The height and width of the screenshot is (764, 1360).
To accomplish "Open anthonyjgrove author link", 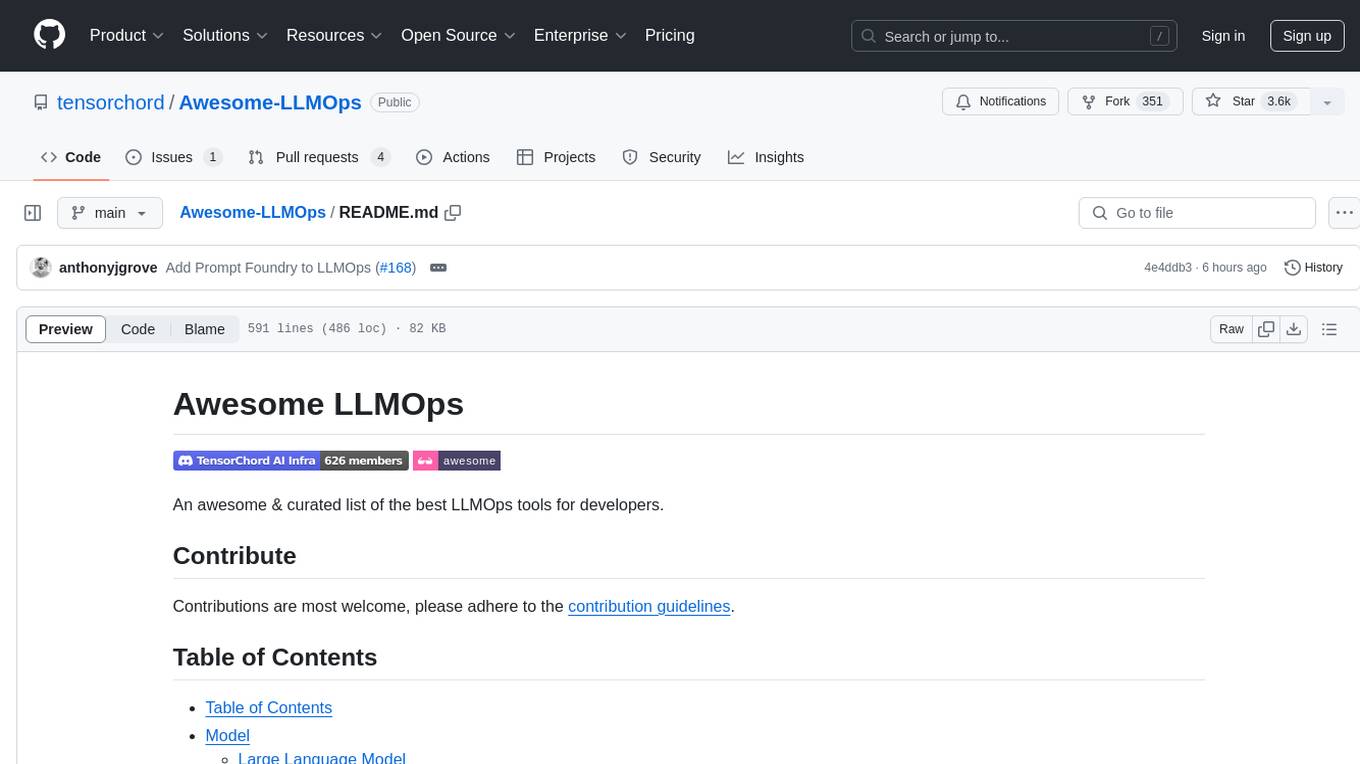I will 110,268.
